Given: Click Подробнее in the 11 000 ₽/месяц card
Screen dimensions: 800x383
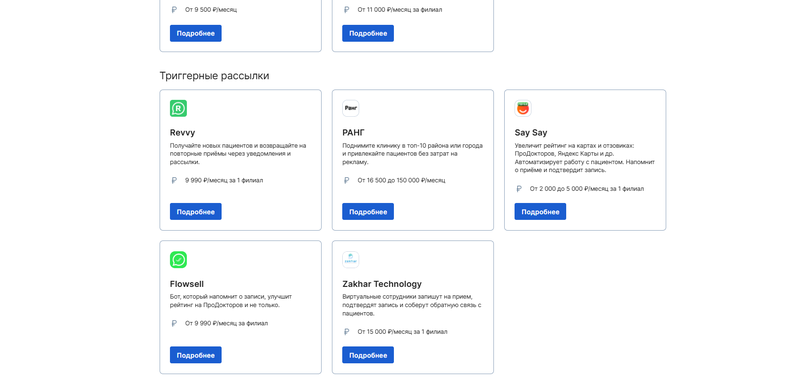Looking at the screenshot, I should coord(368,33).
